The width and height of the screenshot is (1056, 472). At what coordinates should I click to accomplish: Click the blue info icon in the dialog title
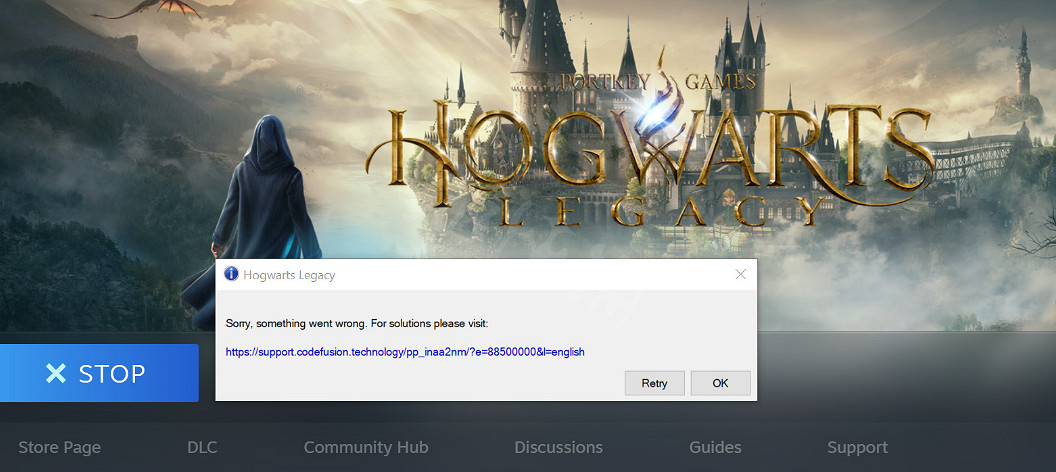point(231,274)
